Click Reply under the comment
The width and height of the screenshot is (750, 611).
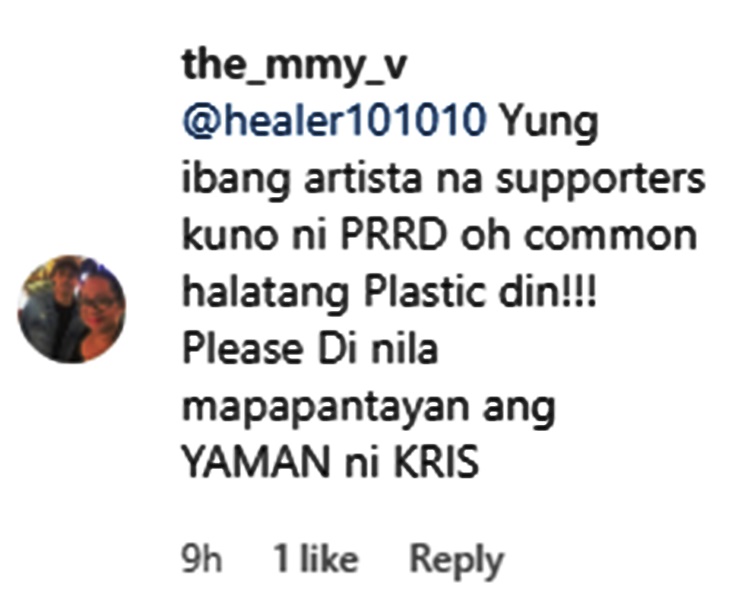pyautogui.click(x=457, y=560)
